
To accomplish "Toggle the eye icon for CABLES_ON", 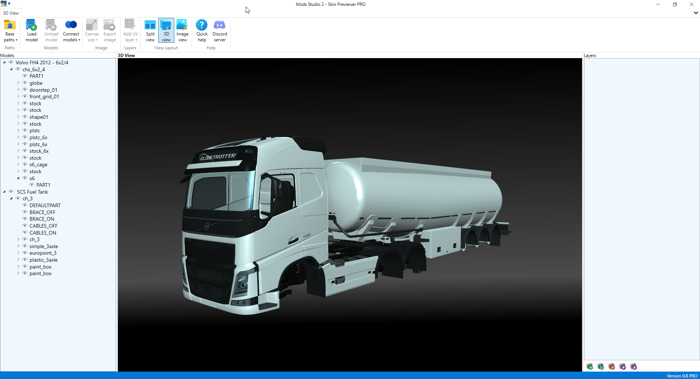I will click(25, 233).
